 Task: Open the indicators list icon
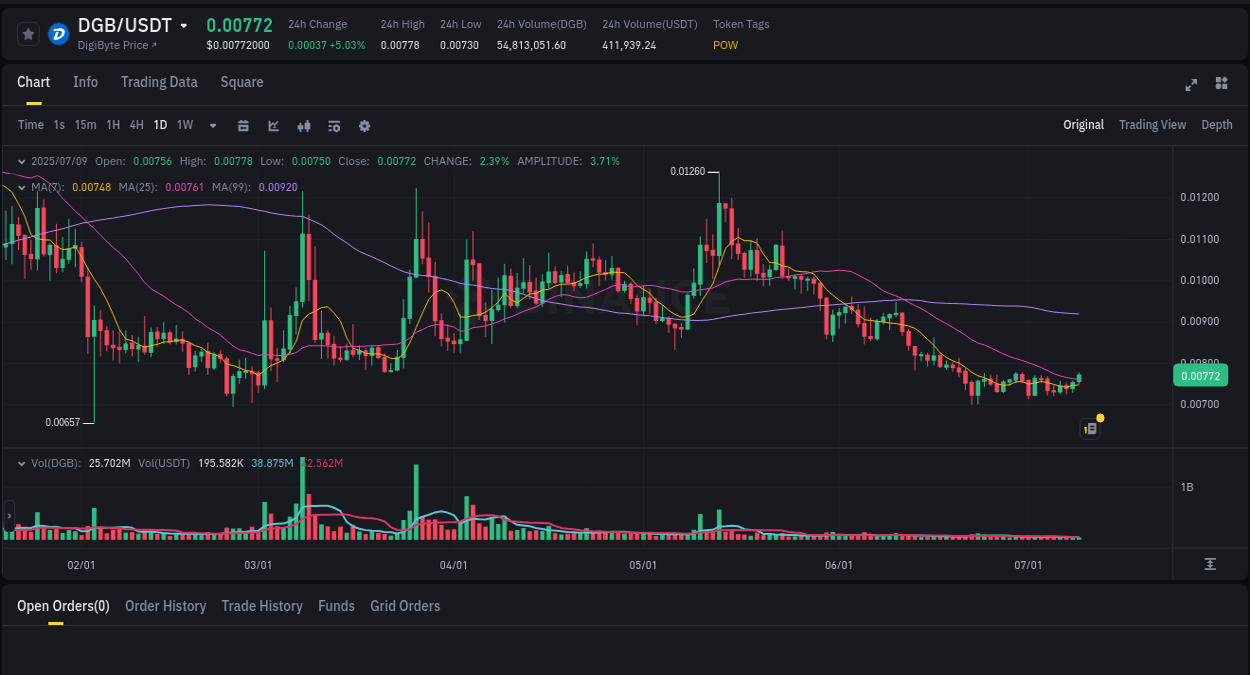pyautogui.click(x=334, y=125)
